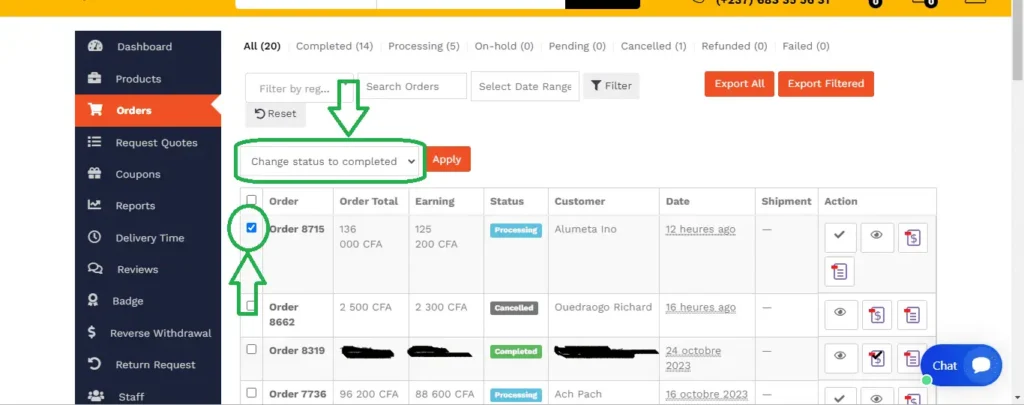This screenshot has width=1024, height=405.
Task: Tick the checkbox for Order 8319
Action: click(x=252, y=350)
